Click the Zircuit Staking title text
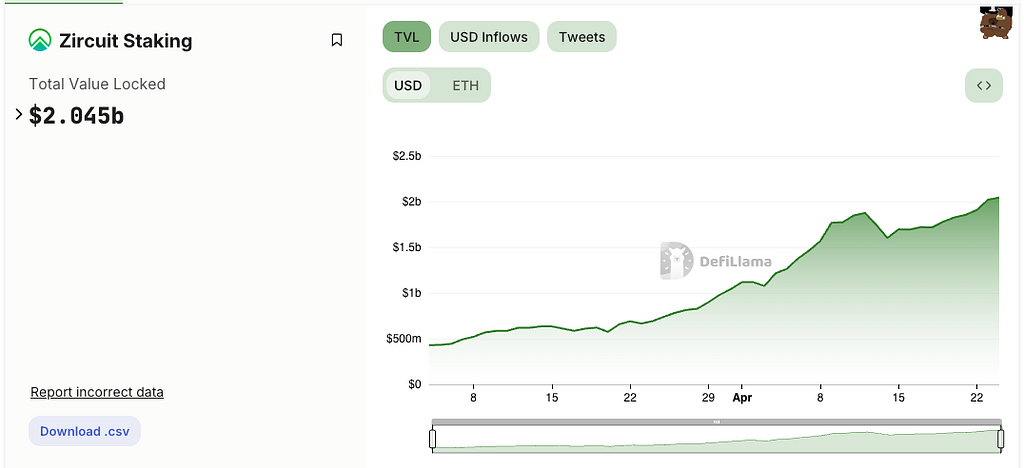Viewport: 1024px width, 468px height. [125, 41]
